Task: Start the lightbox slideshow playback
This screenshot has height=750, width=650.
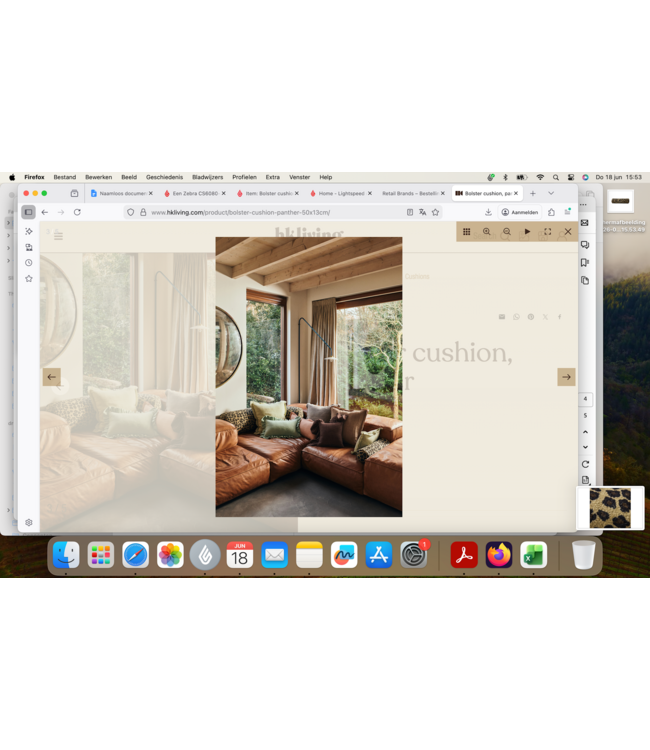Action: 527,232
